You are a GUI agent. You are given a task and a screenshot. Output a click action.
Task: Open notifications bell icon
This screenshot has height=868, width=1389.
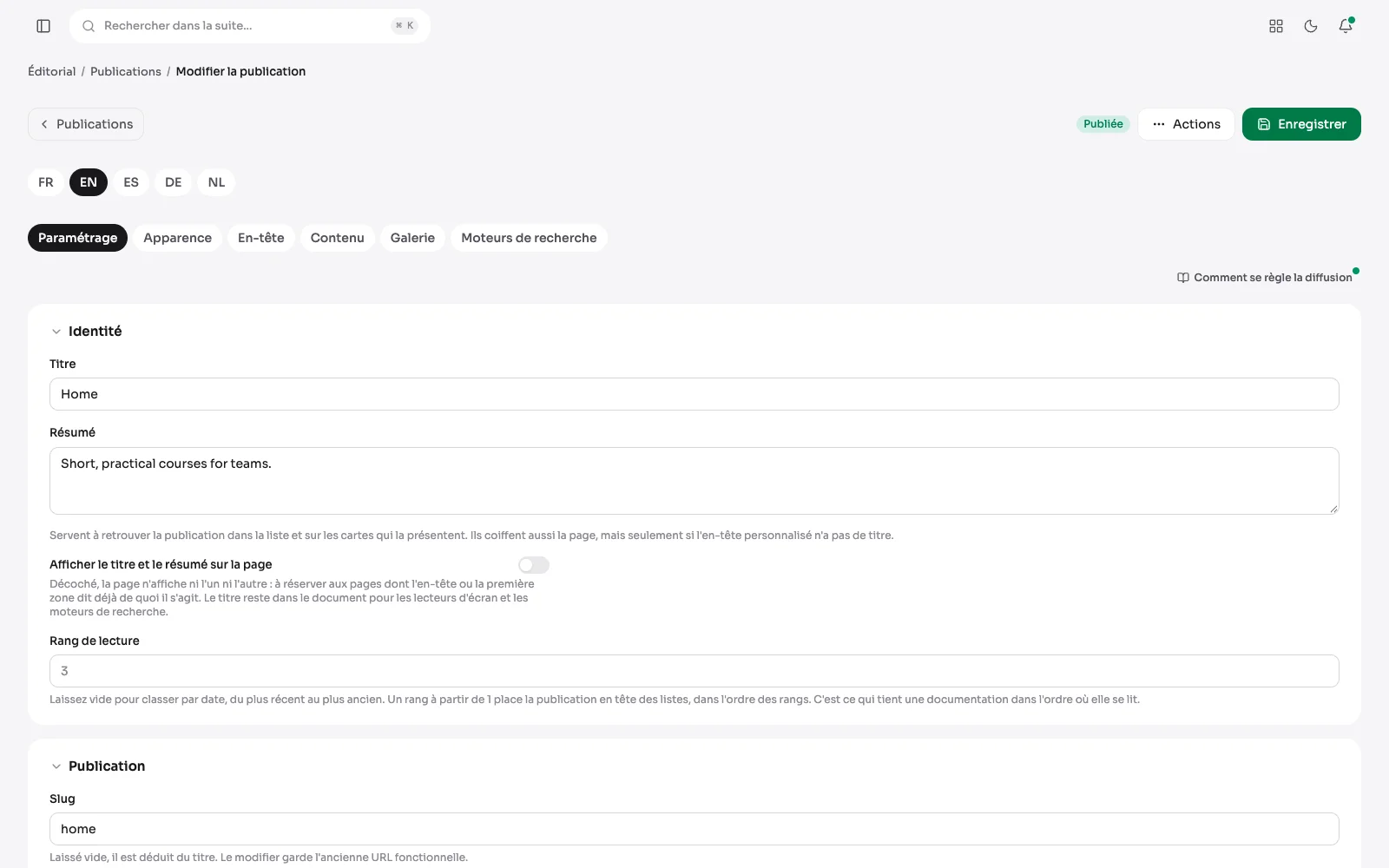click(x=1346, y=26)
